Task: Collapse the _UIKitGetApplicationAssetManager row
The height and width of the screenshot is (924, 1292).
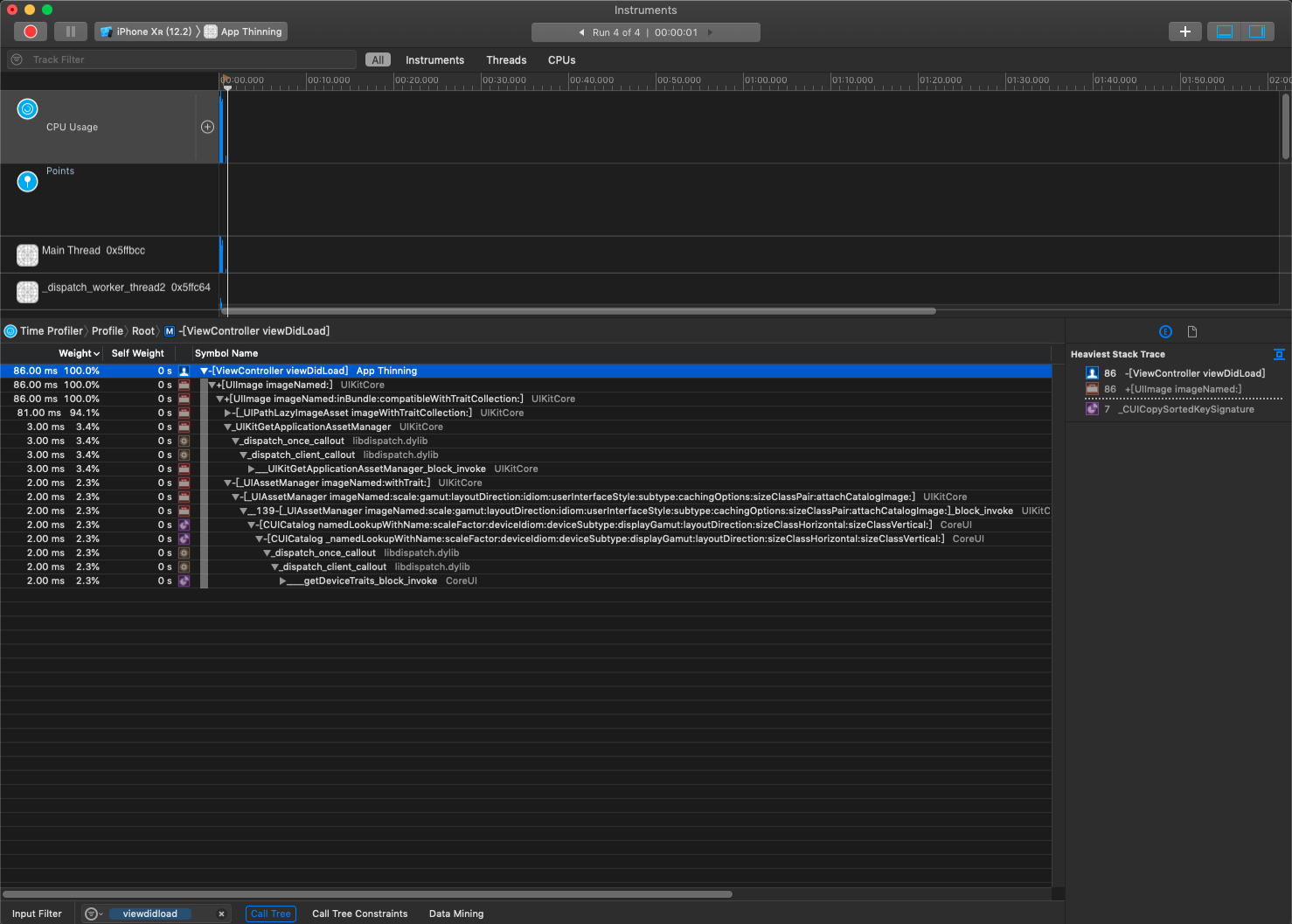Action: point(228,427)
